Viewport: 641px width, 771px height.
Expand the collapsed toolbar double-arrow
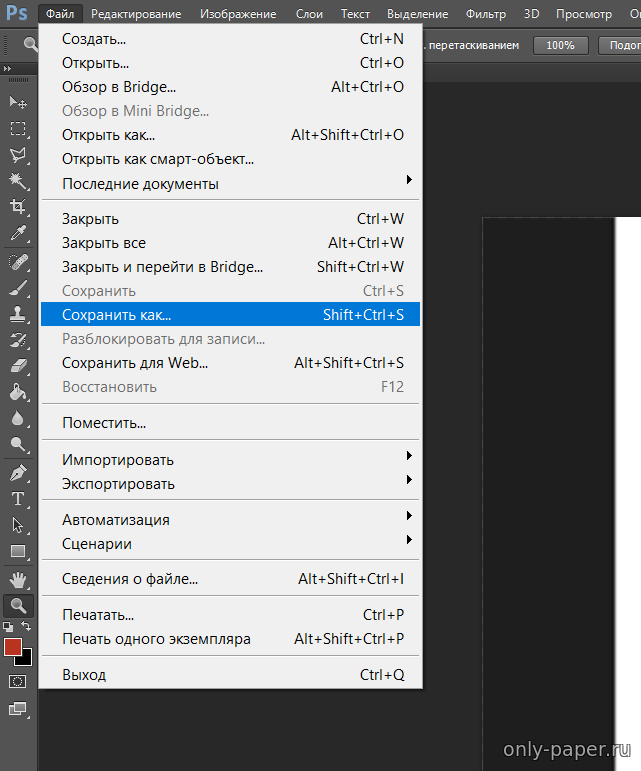9,68
